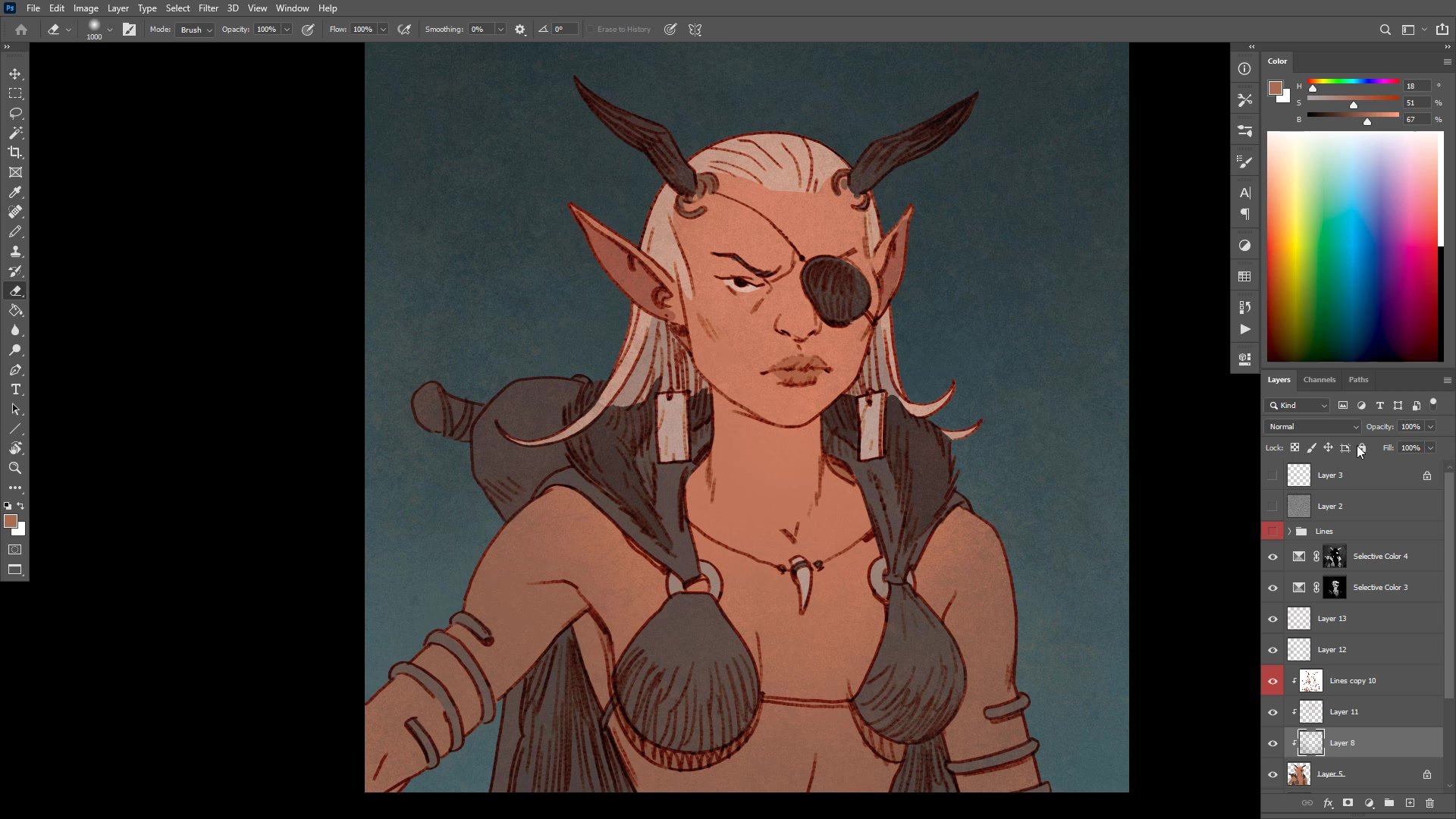Switch to the Channels tab
The width and height of the screenshot is (1456, 819).
click(1319, 379)
